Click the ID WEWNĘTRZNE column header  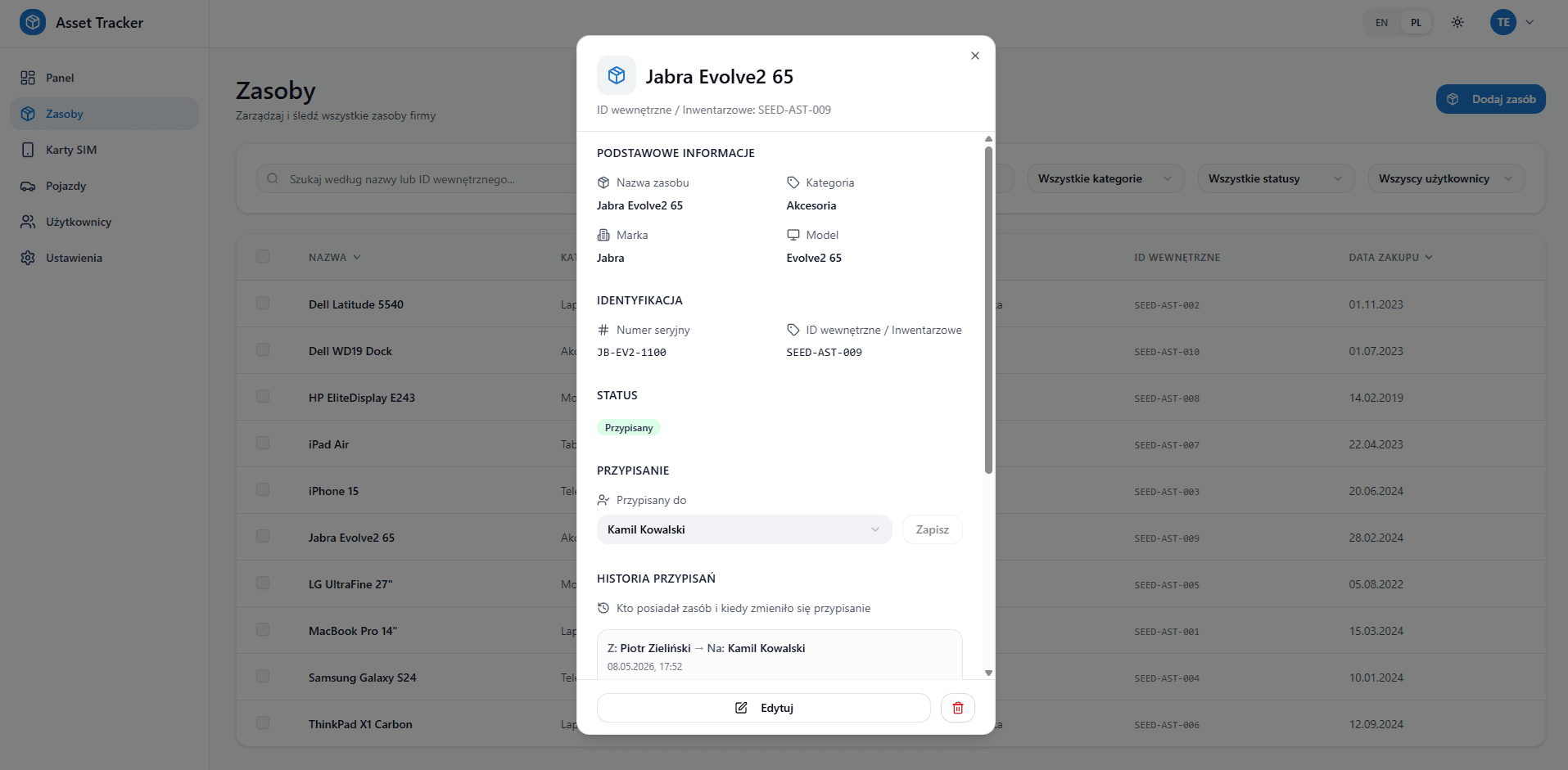tap(1177, 257)
